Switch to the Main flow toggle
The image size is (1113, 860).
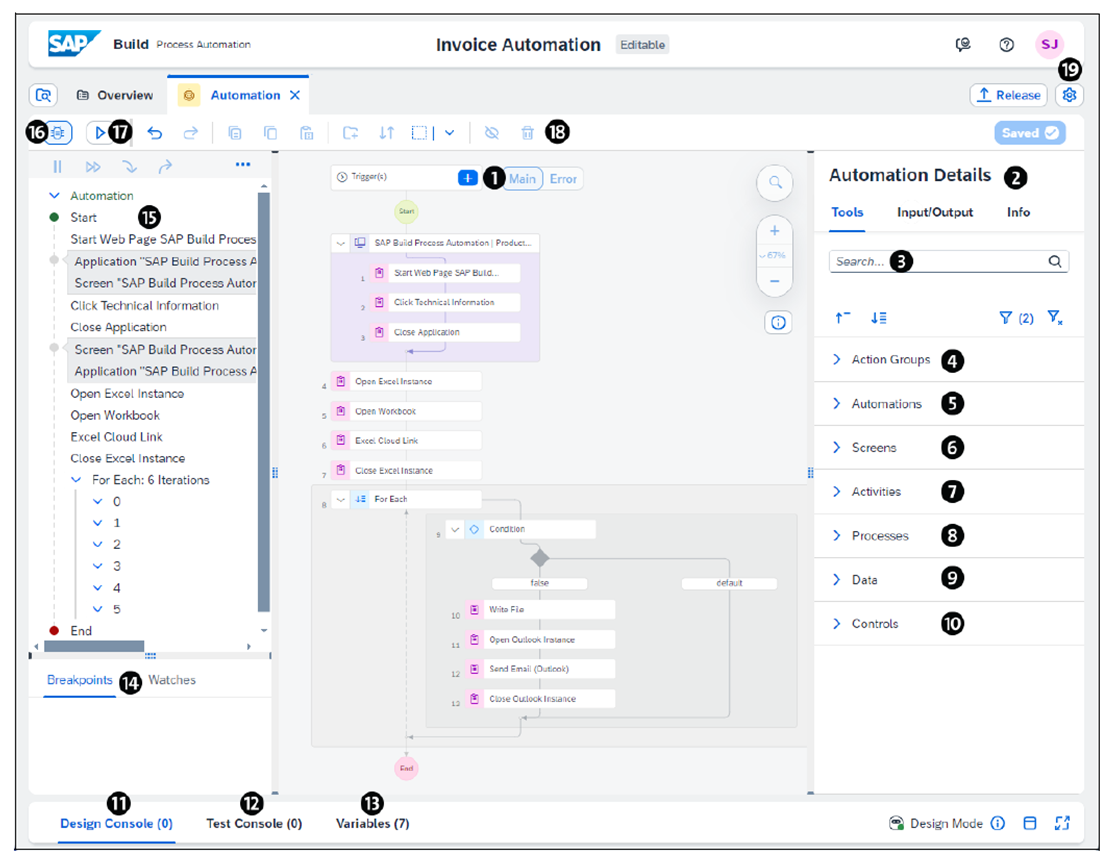pyautogui.click(x=522, y=179)
